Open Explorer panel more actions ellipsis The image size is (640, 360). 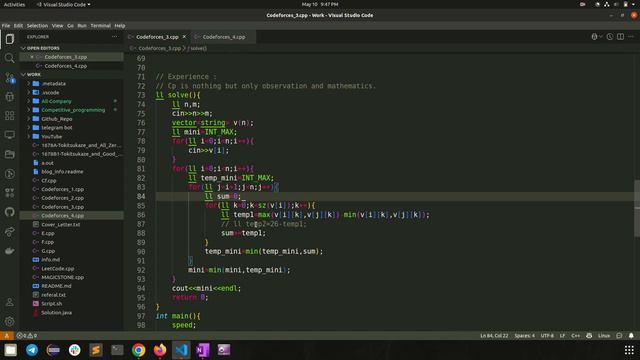[115, 37]
